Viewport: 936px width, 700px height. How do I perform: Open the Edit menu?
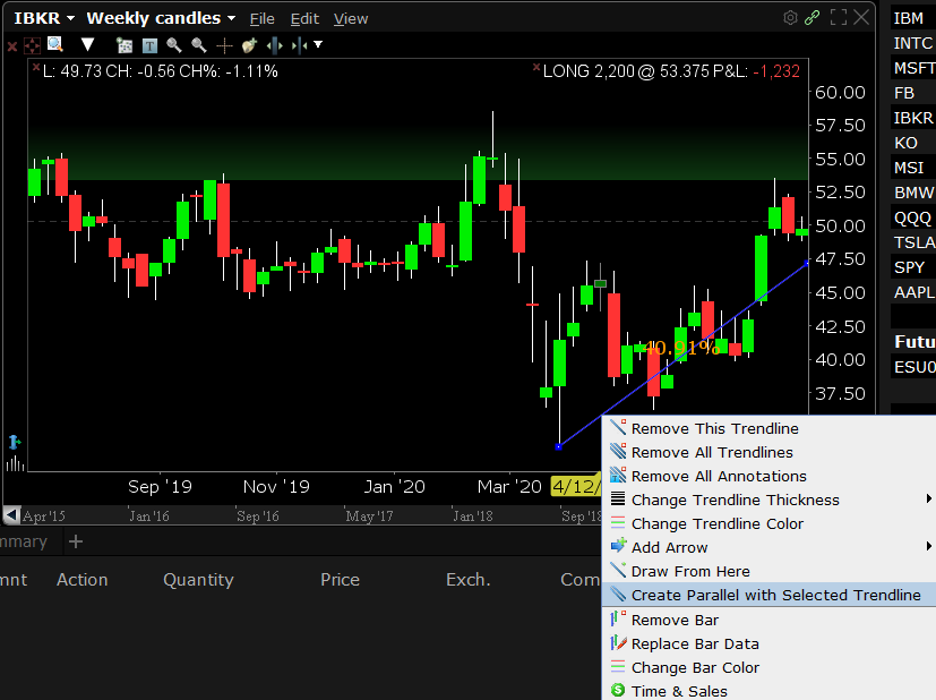point(304,19)
